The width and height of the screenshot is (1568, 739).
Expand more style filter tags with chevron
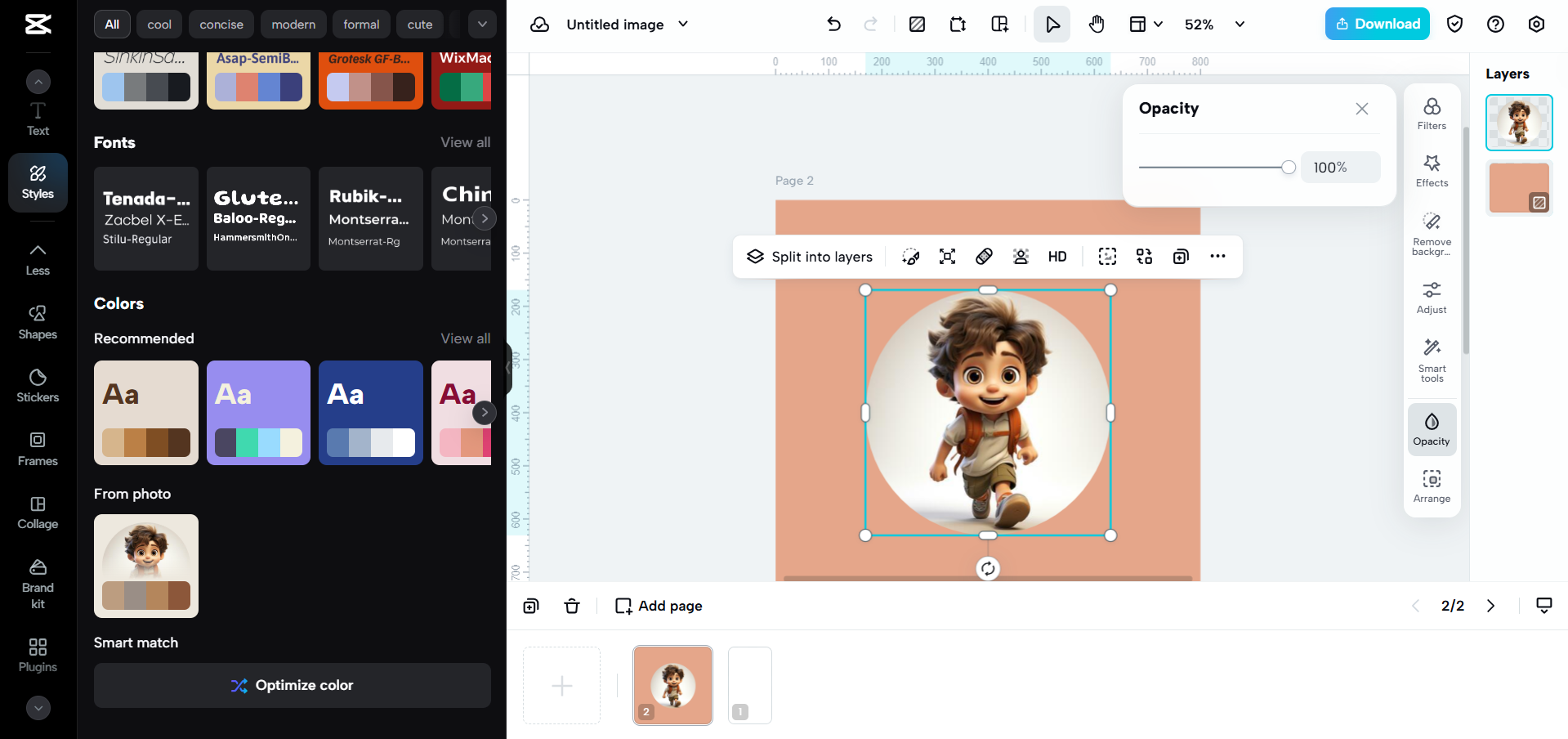point(481,24)
